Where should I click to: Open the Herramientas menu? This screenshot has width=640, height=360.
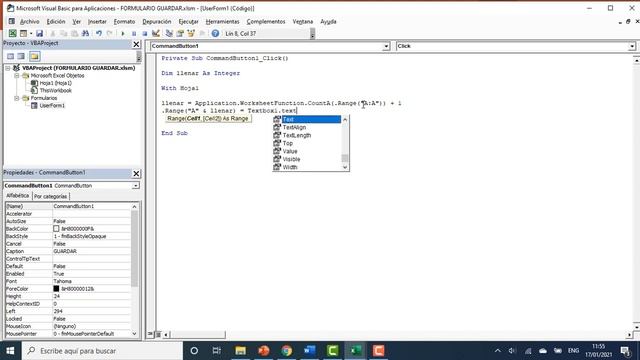(x=222, y=22)
